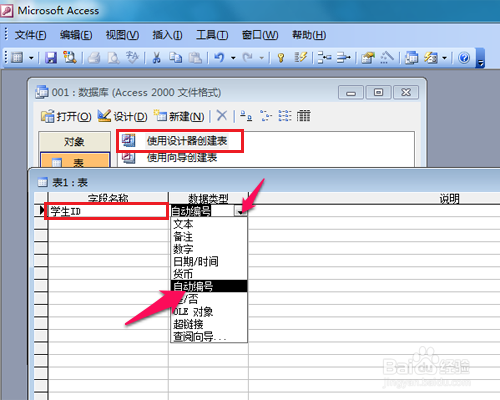Click 设计(D) in the database window
Image resolution: width=500 pixels, height=400 pixels.
pyautogui.click(x=122, y=116)
